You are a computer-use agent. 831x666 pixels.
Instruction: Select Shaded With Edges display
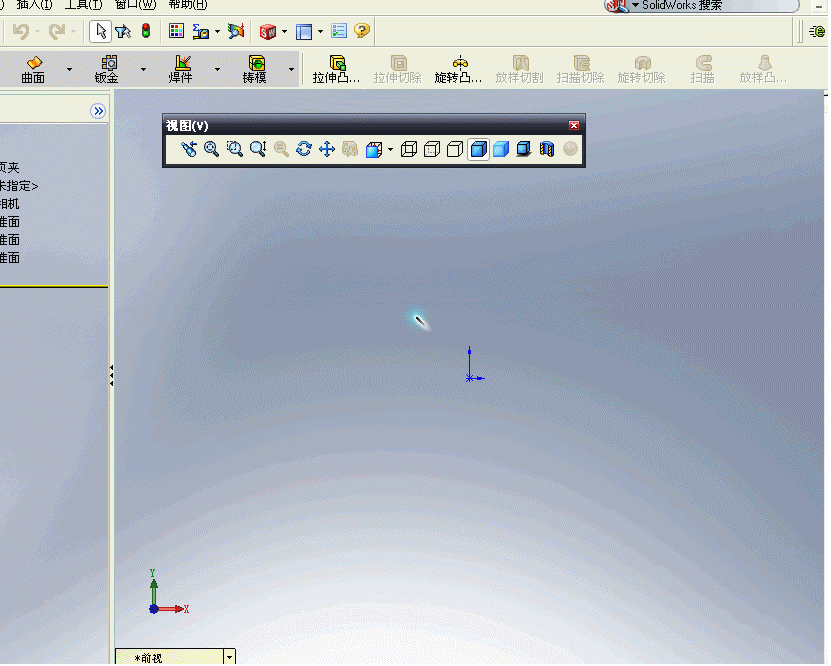tap(479, 149)
